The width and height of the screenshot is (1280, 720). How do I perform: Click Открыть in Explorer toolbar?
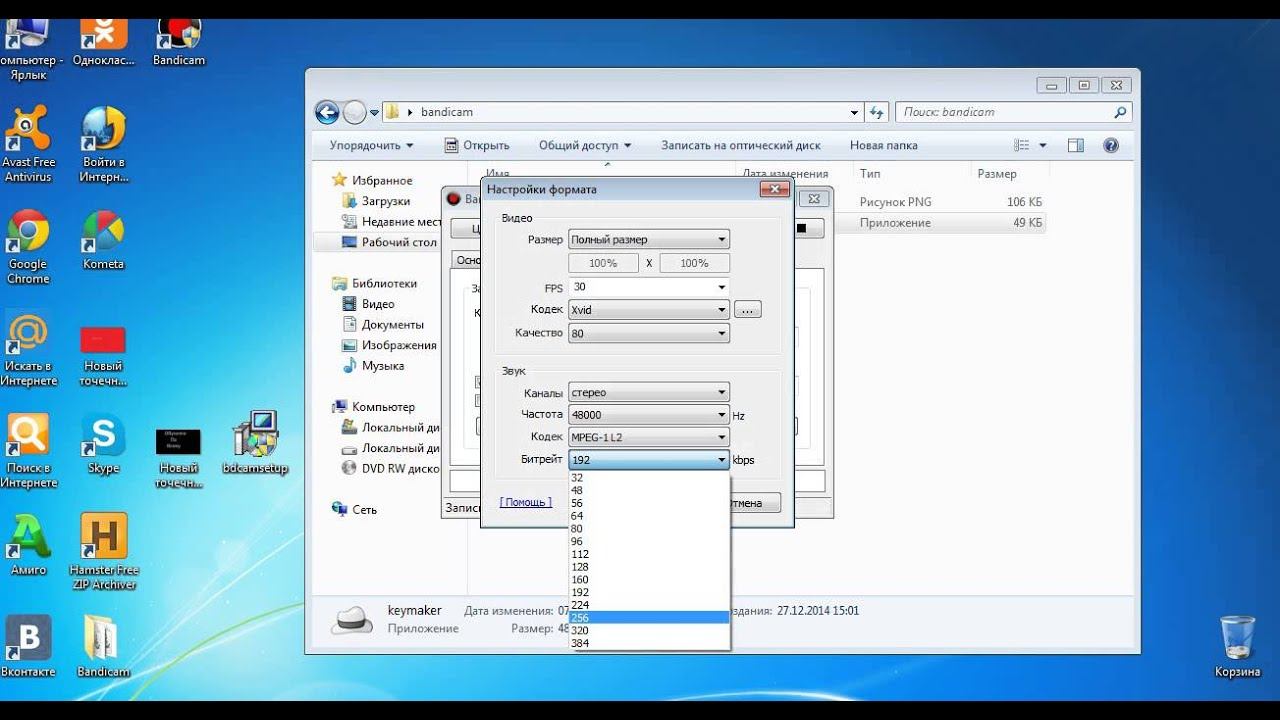[476, 145]
